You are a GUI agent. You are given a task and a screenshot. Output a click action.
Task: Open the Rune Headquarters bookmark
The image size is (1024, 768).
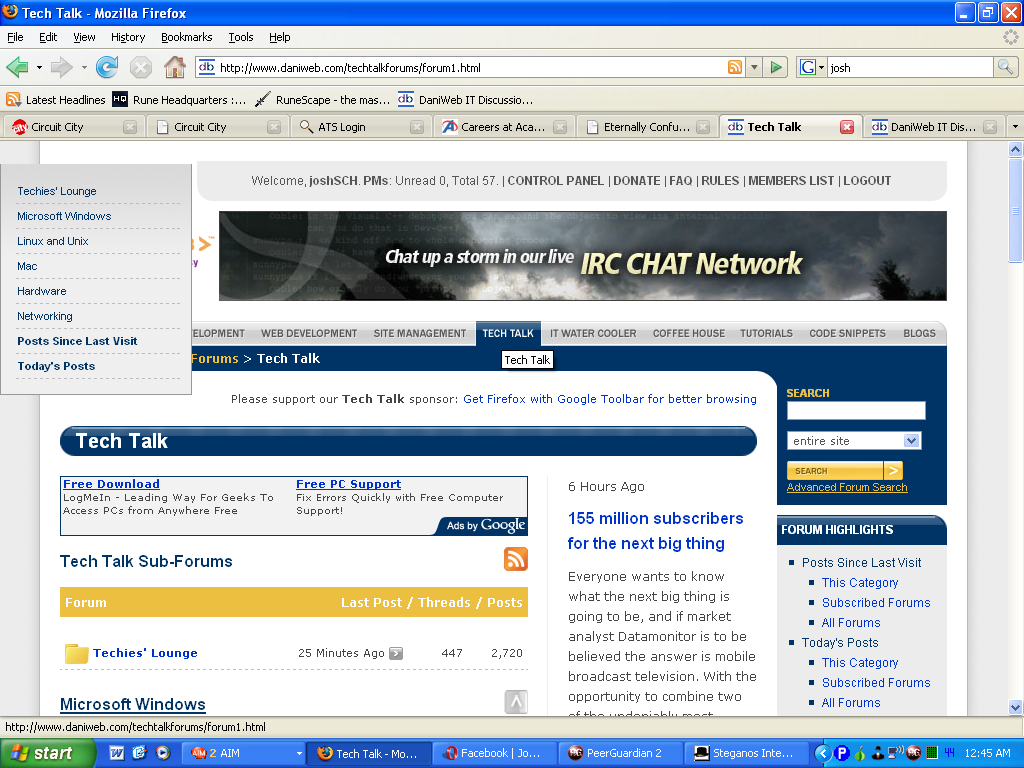tap(180, 100)
